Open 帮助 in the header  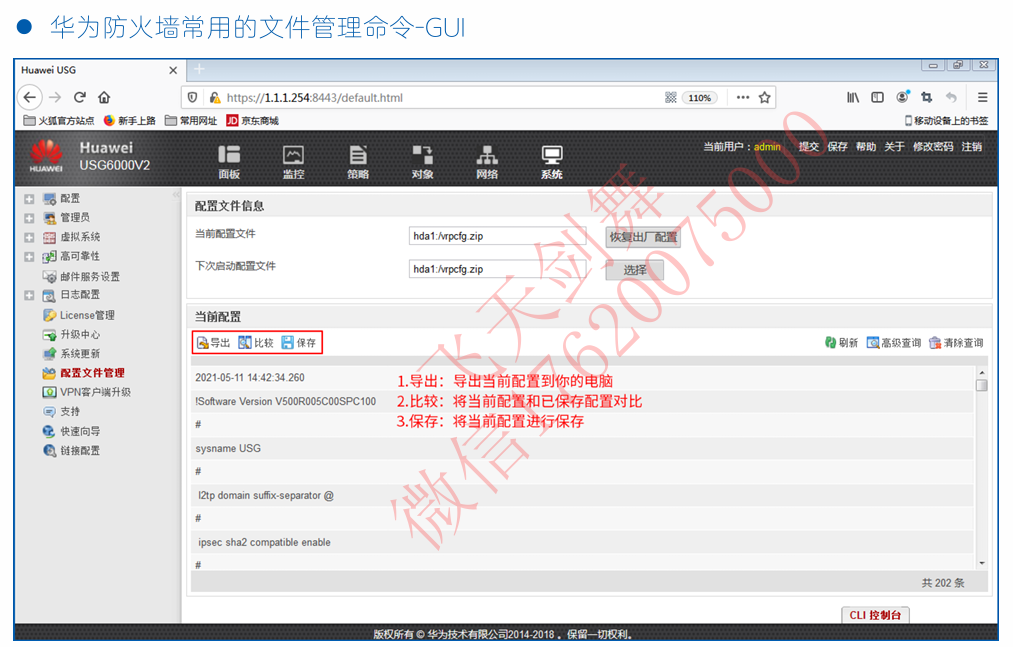[x=866, y=147]
